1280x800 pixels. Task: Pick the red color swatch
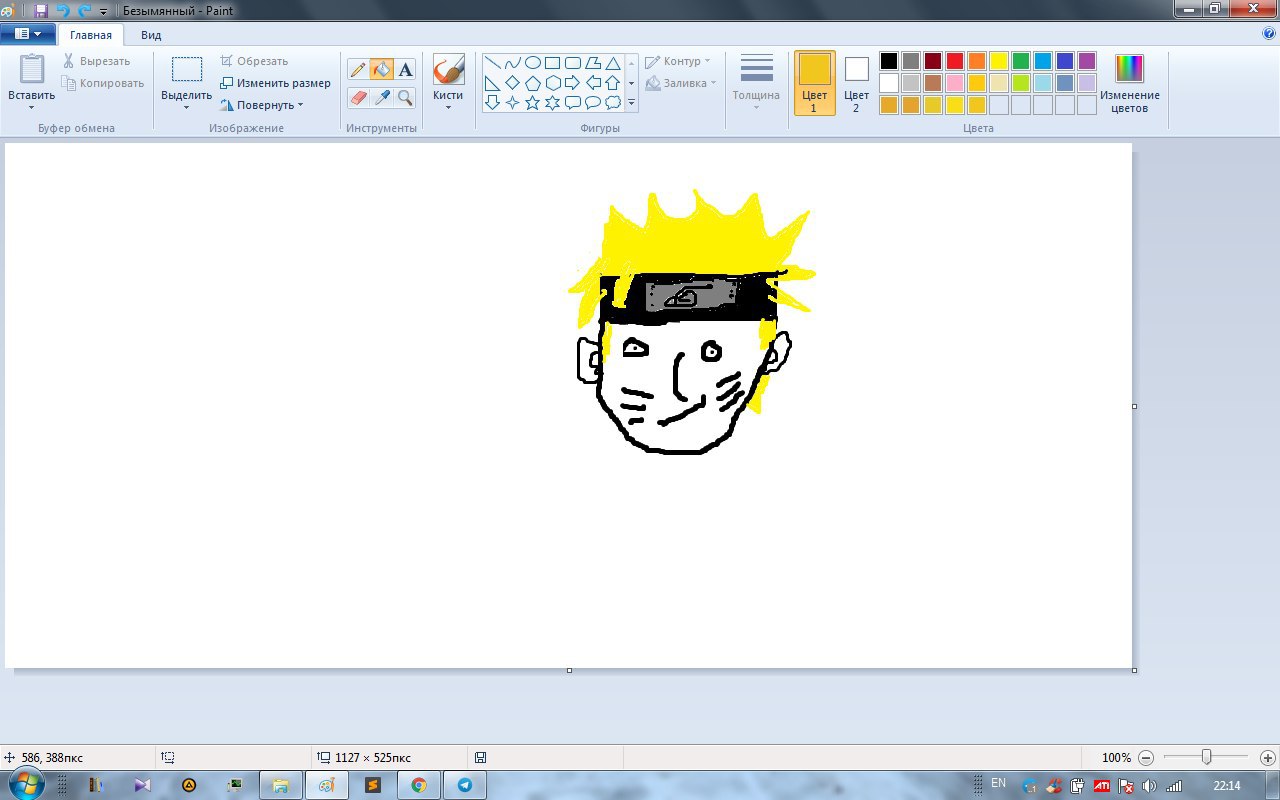tap(955, 61)
